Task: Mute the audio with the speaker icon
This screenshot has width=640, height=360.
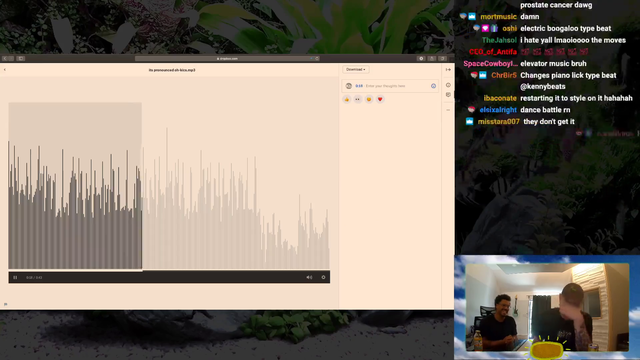Action: pos(309,278)
